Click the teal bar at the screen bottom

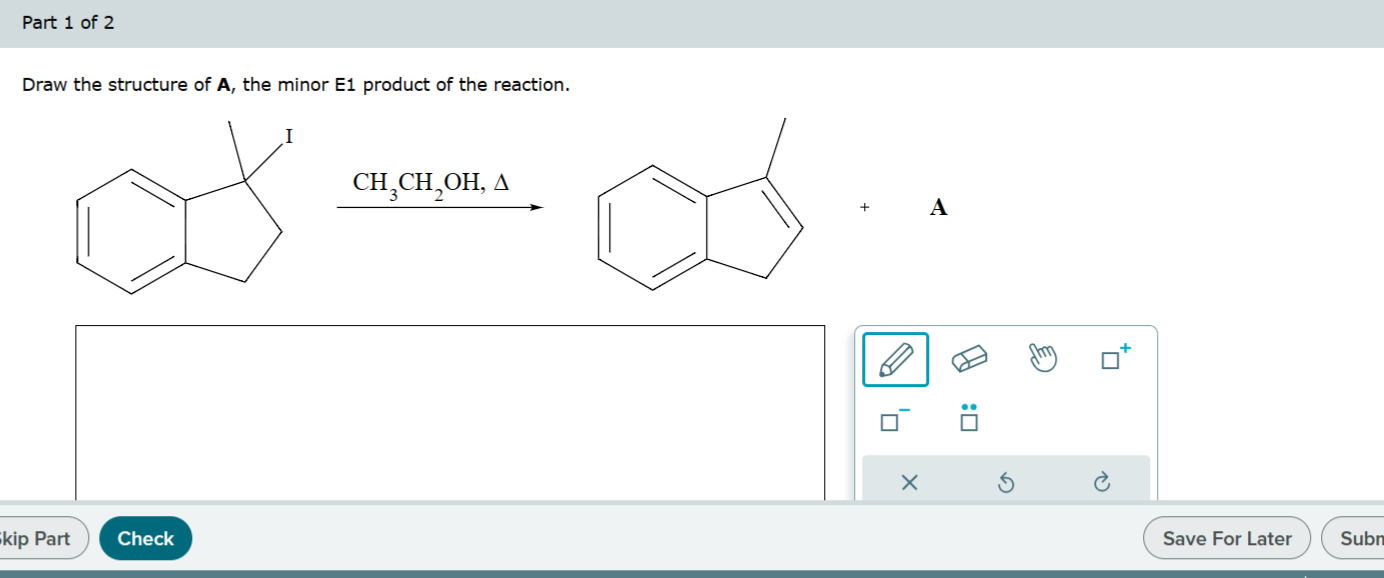pos(692,574)
